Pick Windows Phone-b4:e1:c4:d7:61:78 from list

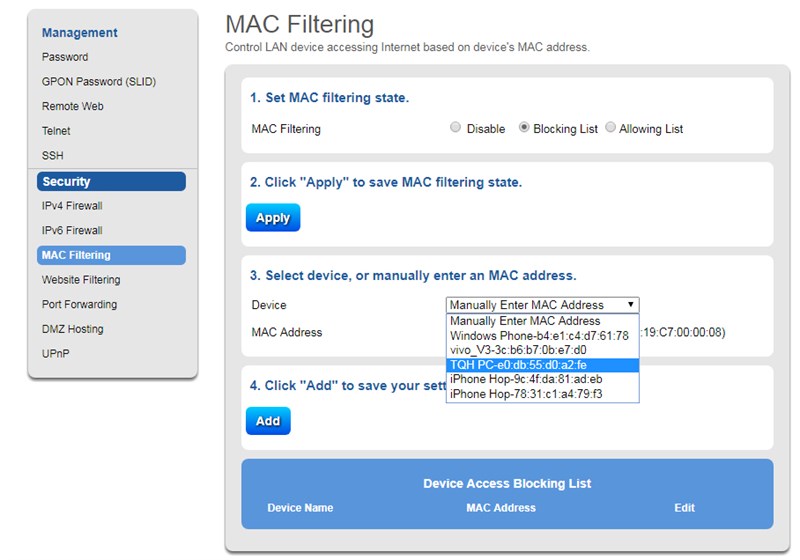click(x=542, y=336)
